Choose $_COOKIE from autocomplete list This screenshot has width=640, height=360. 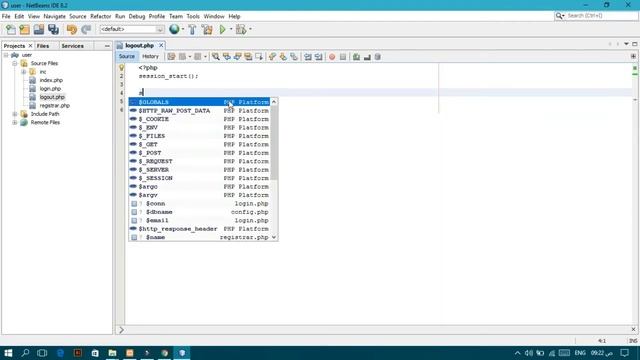199,119
